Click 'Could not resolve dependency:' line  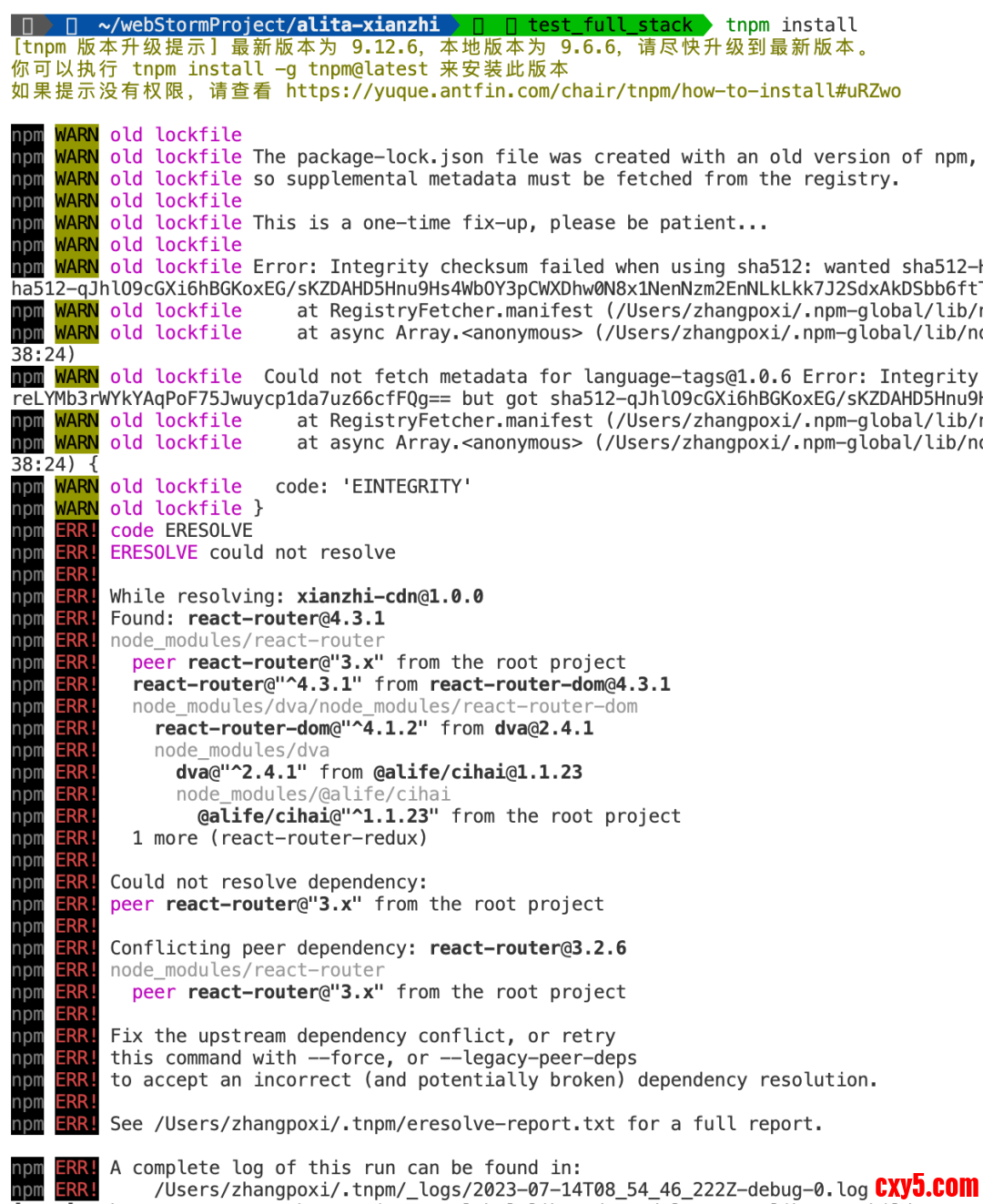point(269,882)
